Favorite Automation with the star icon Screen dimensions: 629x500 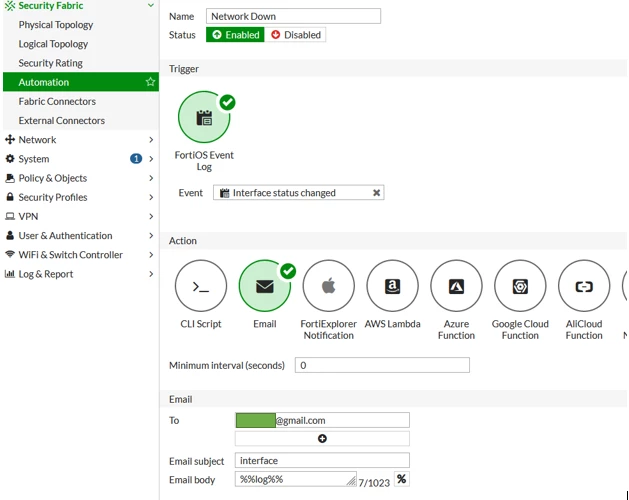[x=150, y=82]
